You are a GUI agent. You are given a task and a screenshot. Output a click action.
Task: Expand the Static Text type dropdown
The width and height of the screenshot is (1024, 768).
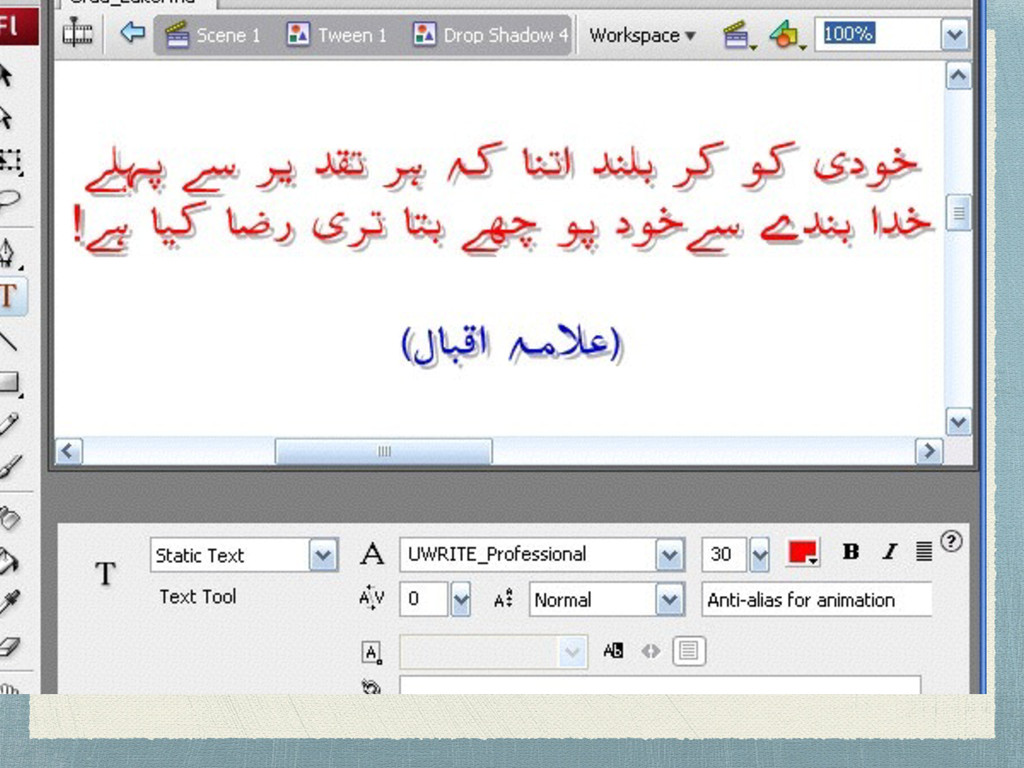(x=323, y=556)
